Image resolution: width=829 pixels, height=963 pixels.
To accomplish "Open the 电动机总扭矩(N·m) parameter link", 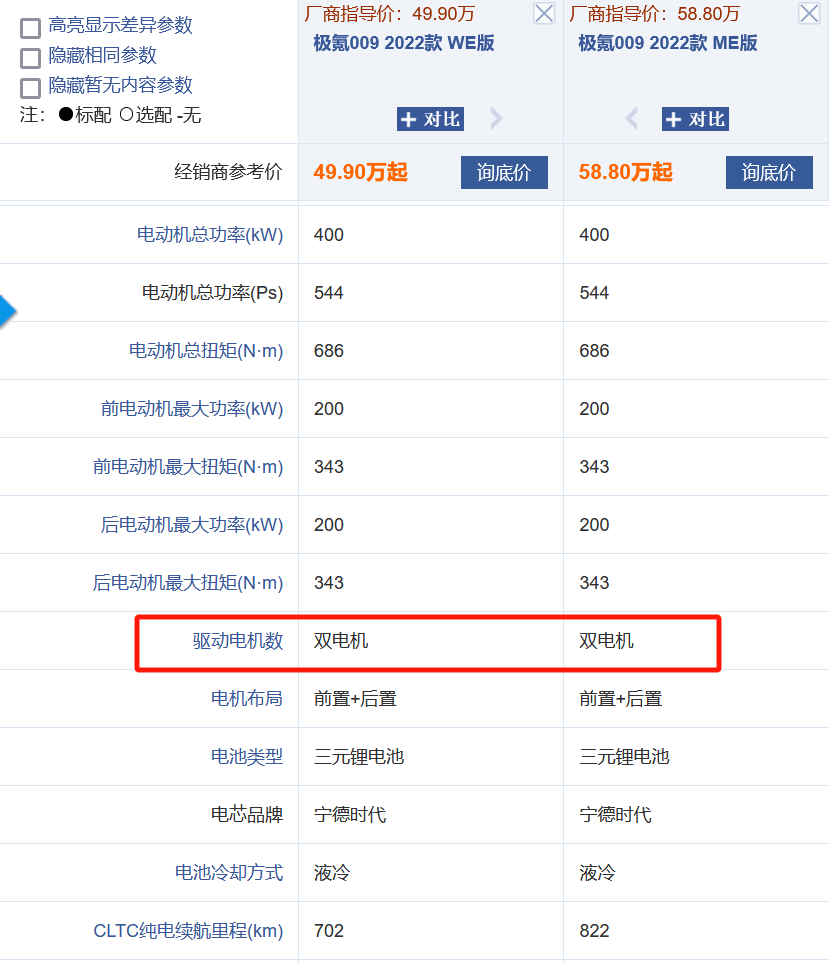I will 206,351.
